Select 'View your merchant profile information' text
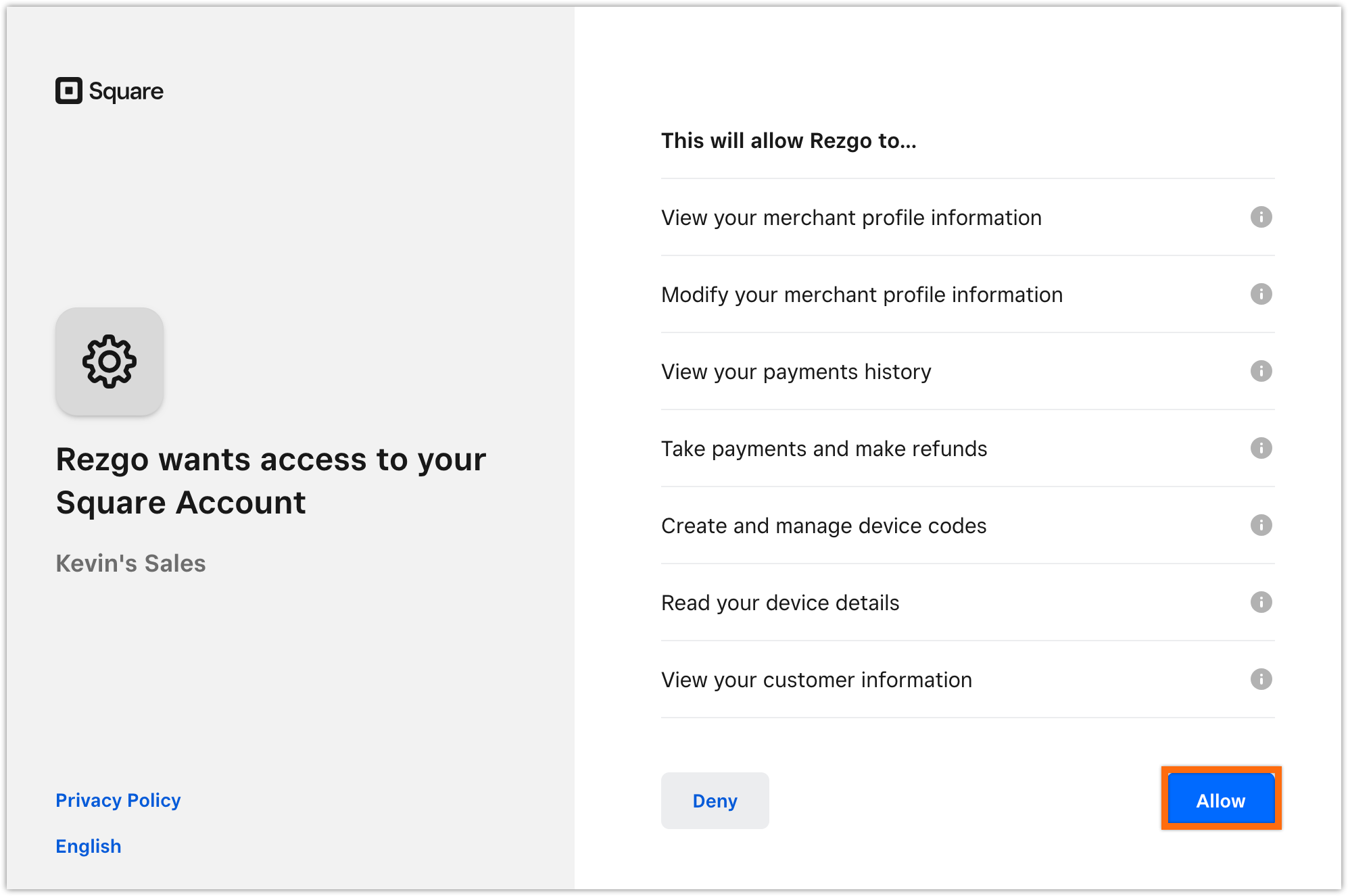The width and height of the screenshot is (1348, 896). point(851,218)
